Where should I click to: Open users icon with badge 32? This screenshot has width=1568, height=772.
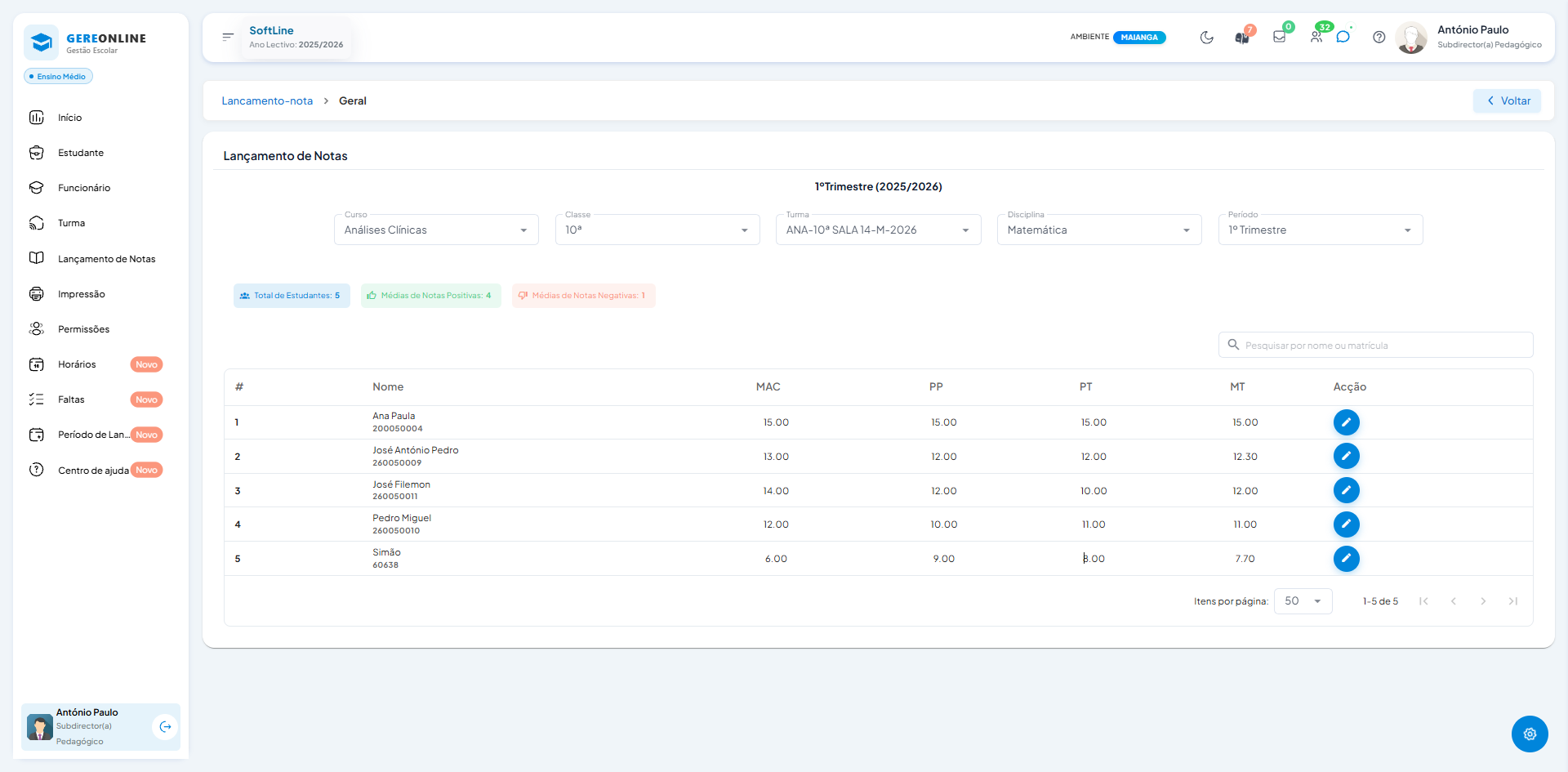[1316, 37]
